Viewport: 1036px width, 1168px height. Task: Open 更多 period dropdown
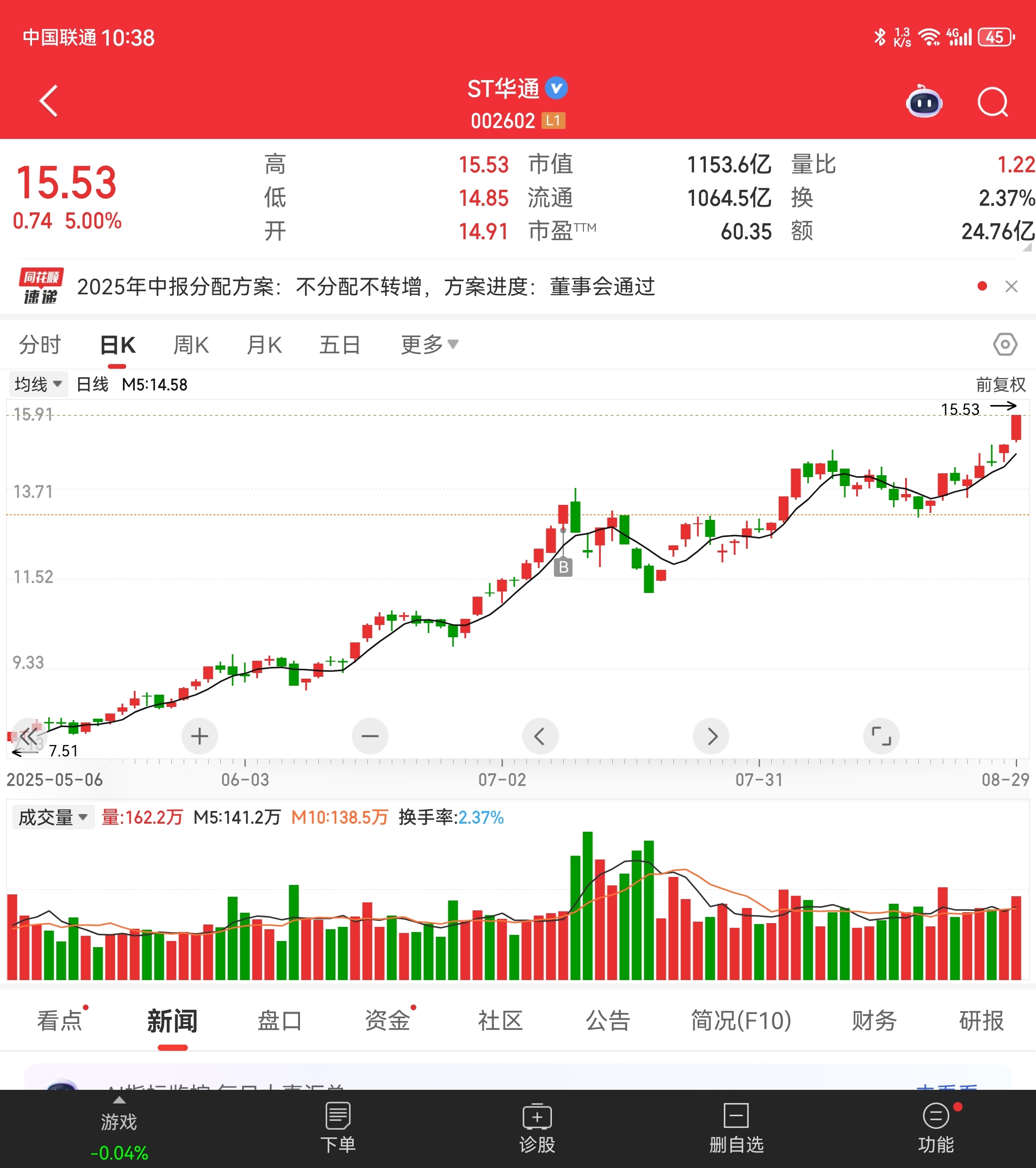[x=429, y=345]
